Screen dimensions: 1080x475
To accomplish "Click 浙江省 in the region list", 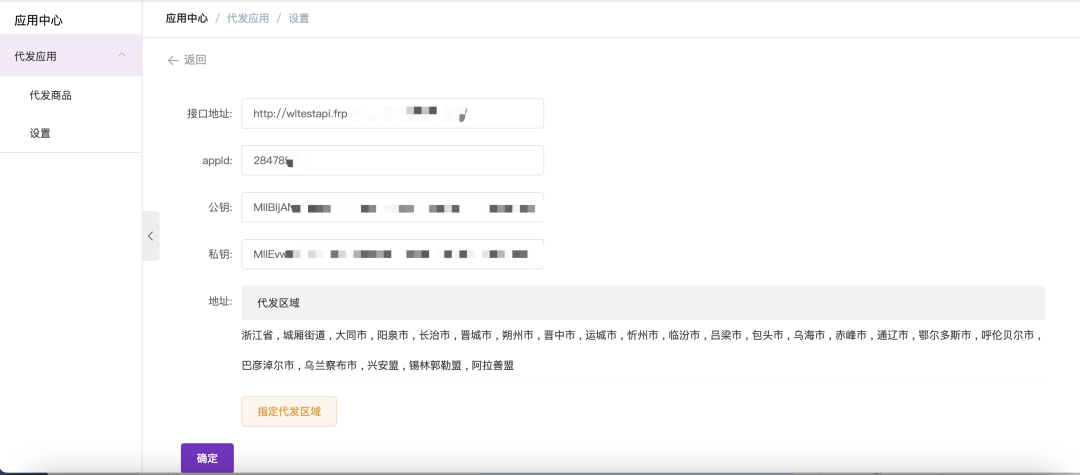I will (258, 336).
